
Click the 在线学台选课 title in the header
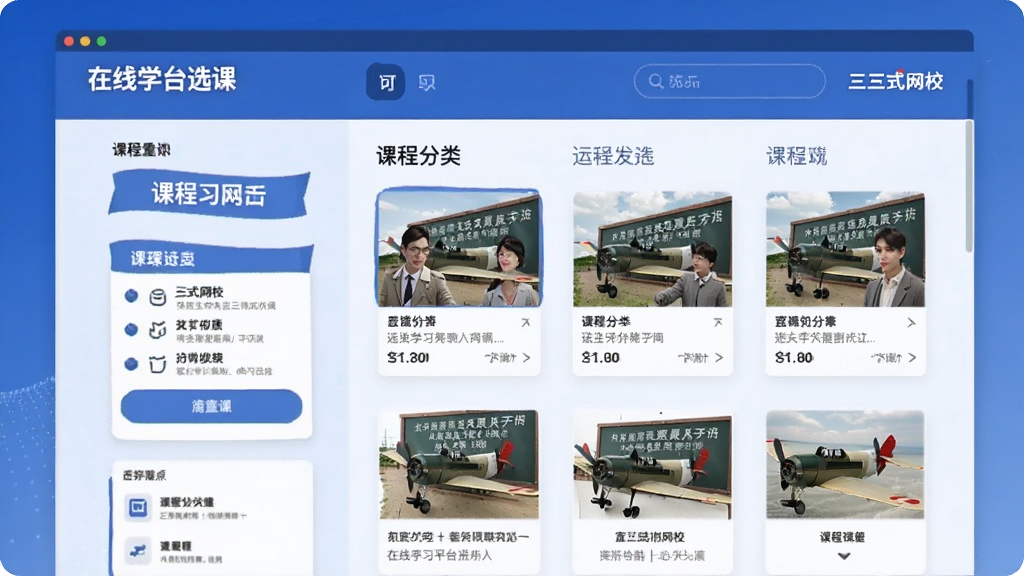click(162, 79)
